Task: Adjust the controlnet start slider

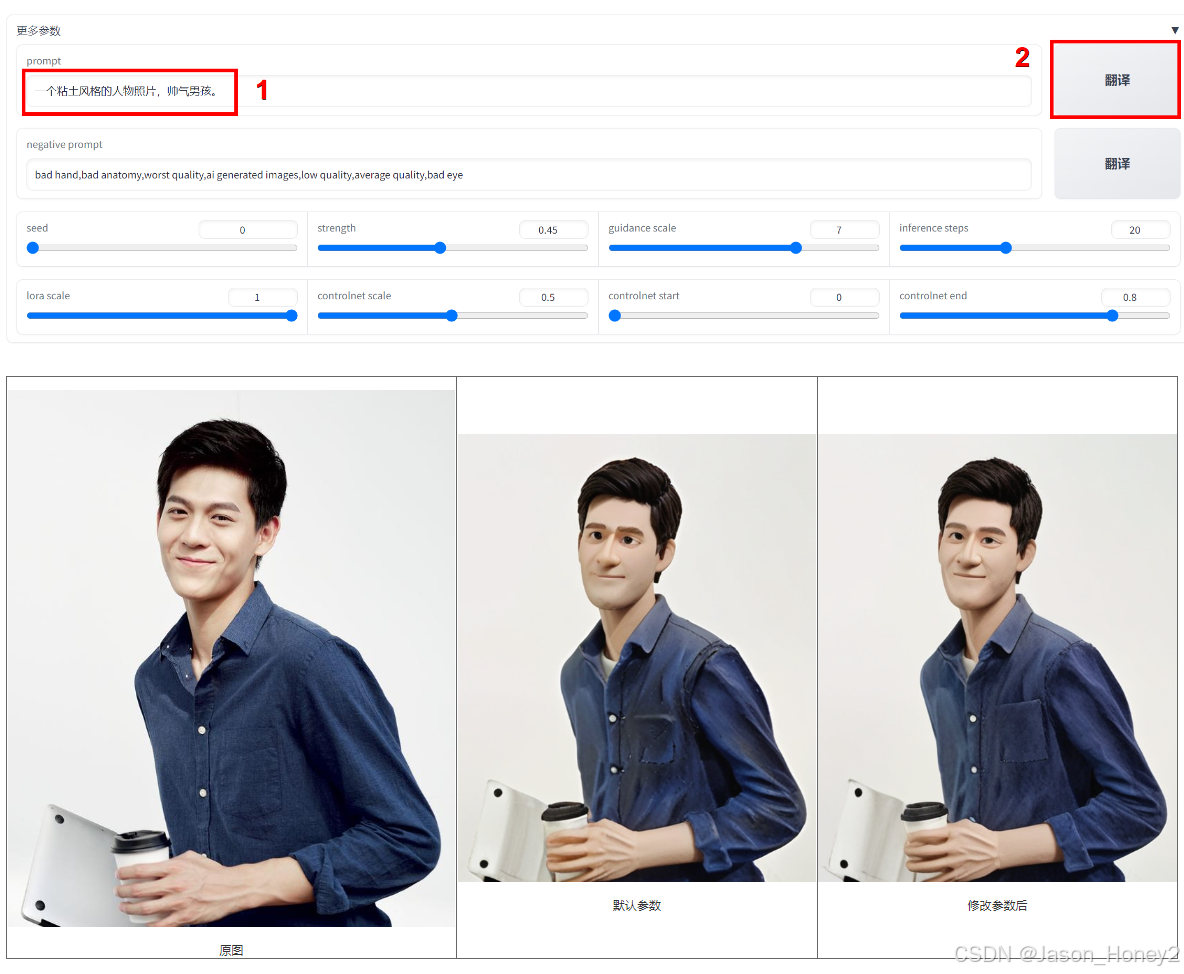Action: (x=744, y=316)
